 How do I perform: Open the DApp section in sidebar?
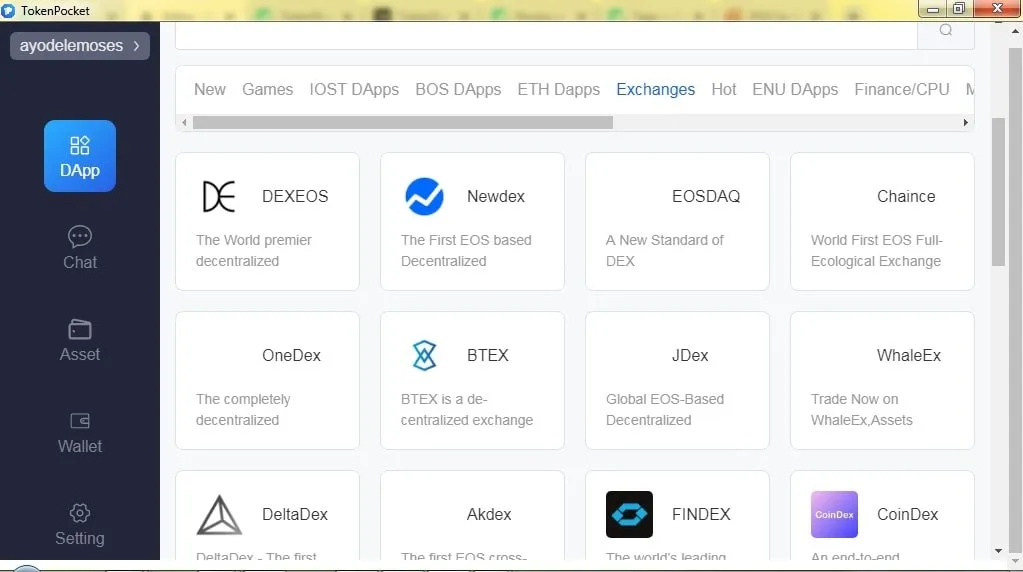(80, 156)
